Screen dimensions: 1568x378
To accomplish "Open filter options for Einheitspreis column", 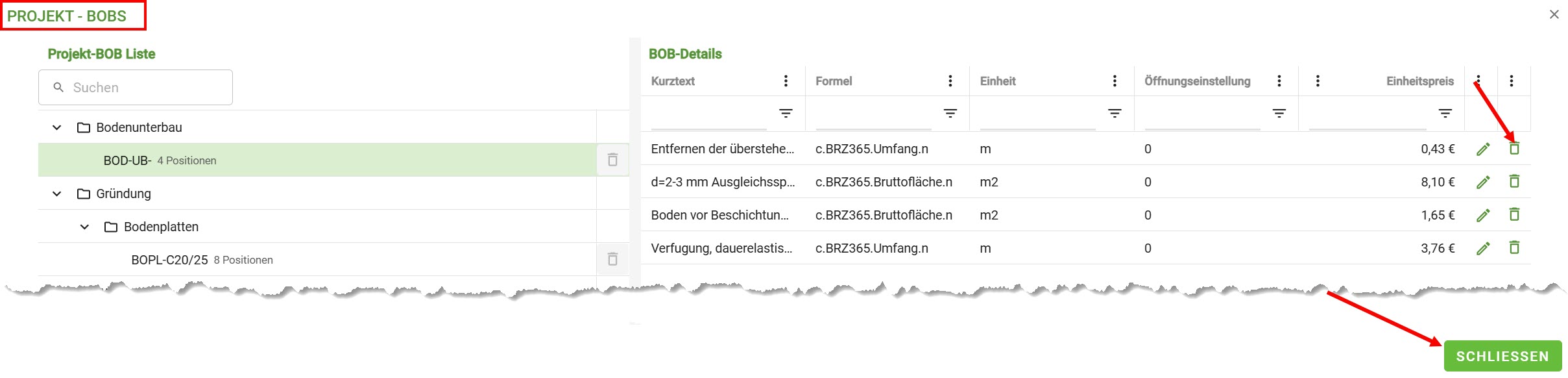I will click(1445, 114).
